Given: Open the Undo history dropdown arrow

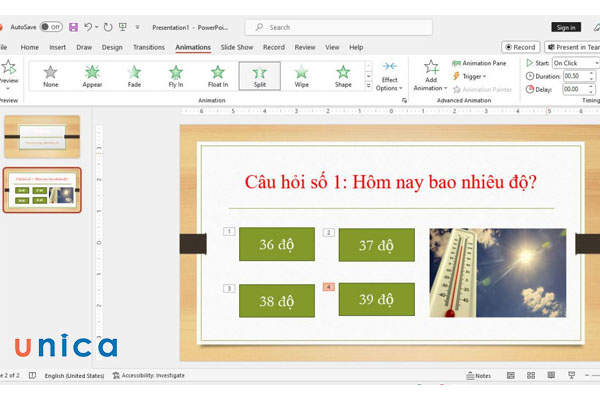Looking at the screenshot, I should coord(97,27).
